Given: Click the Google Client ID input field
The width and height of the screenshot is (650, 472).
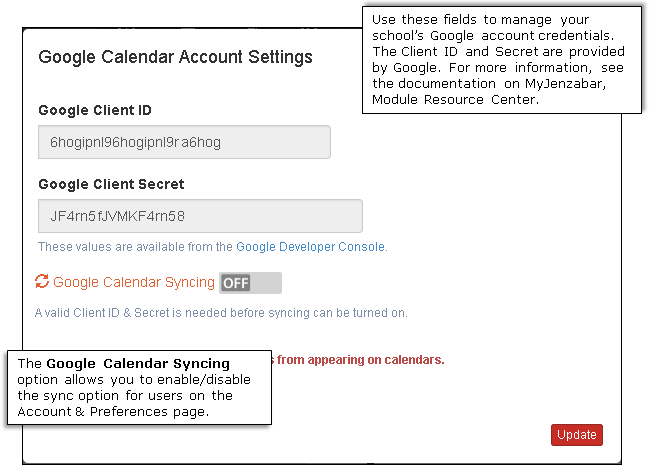Looking at the screenshot, I should coord(184,142).
